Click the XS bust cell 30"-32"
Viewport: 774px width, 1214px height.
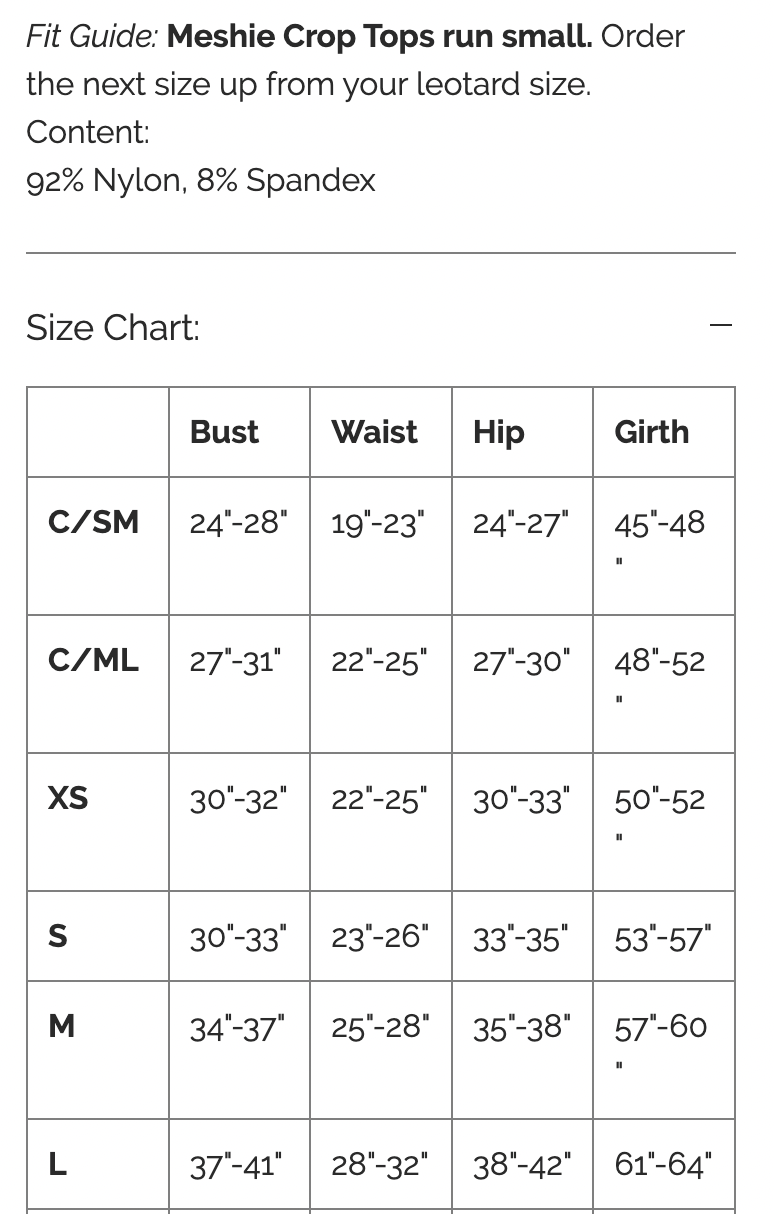238,799
